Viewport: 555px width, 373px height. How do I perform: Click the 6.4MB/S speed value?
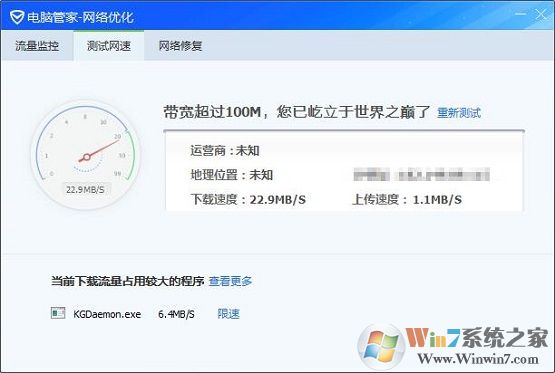coord(176,314)
